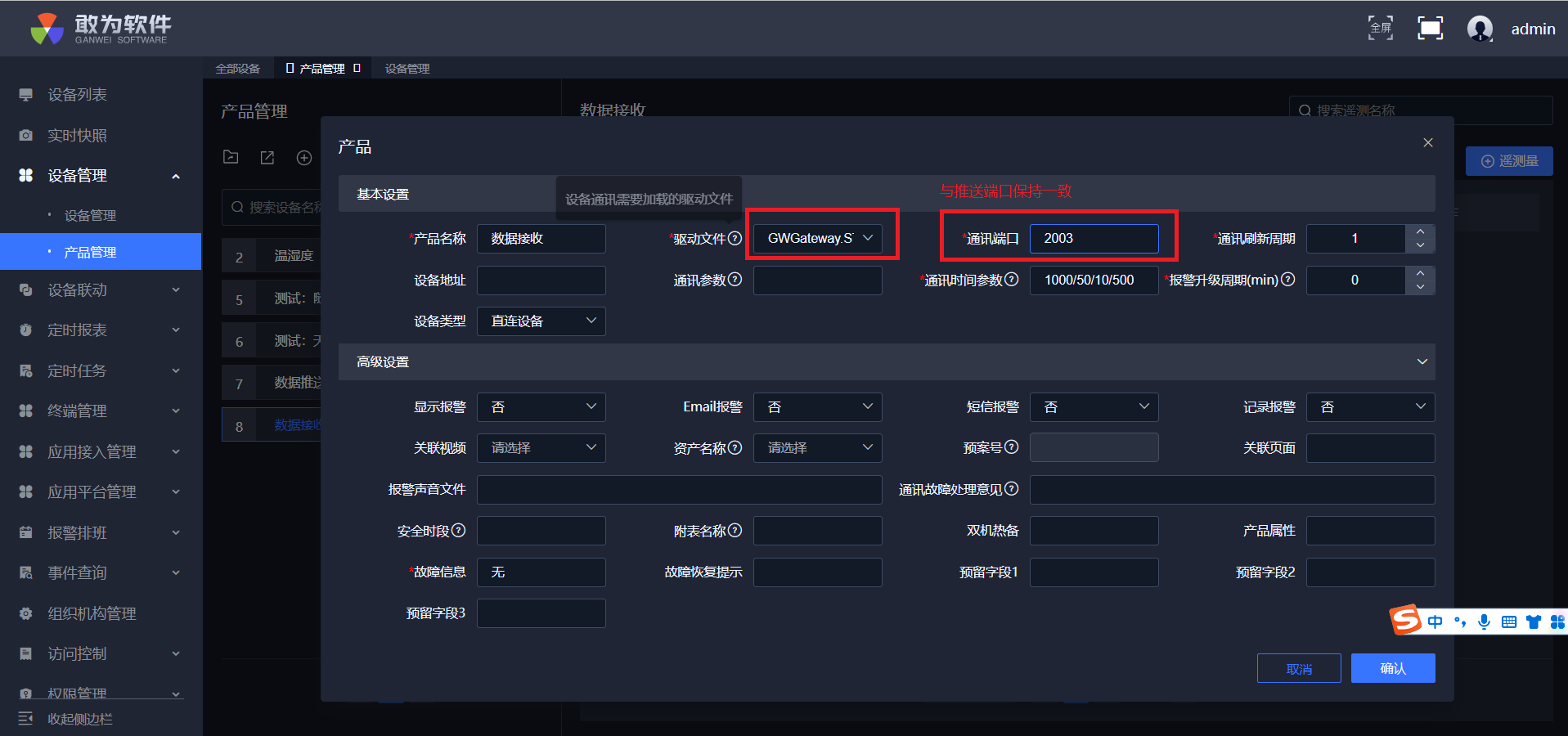Viewport: 1568px width, 736px height.
Task: Click the 报警声音文件 input field
Action: coord(680,490)
